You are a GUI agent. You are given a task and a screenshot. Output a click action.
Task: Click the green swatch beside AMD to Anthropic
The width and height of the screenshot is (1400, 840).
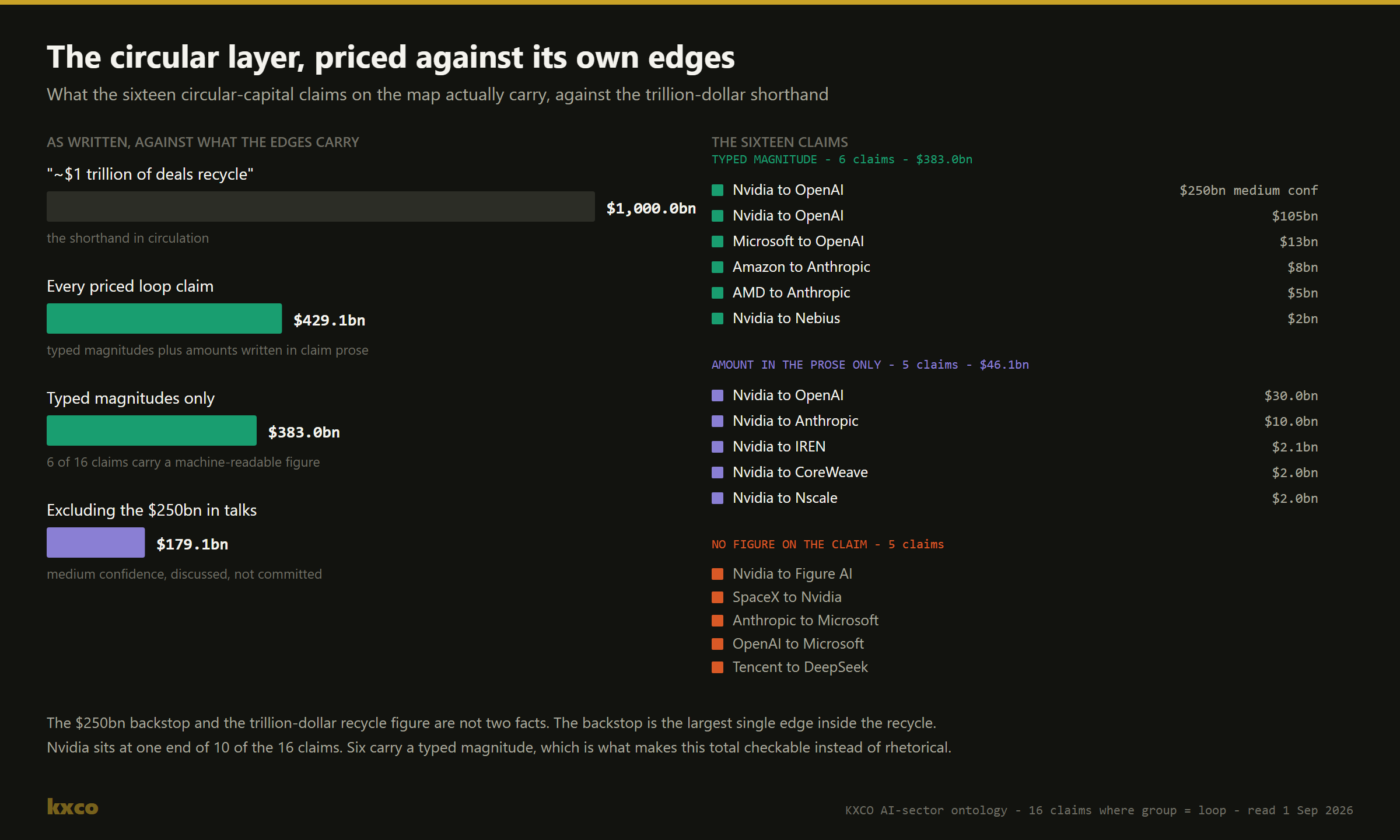click(x=717, y=293)
